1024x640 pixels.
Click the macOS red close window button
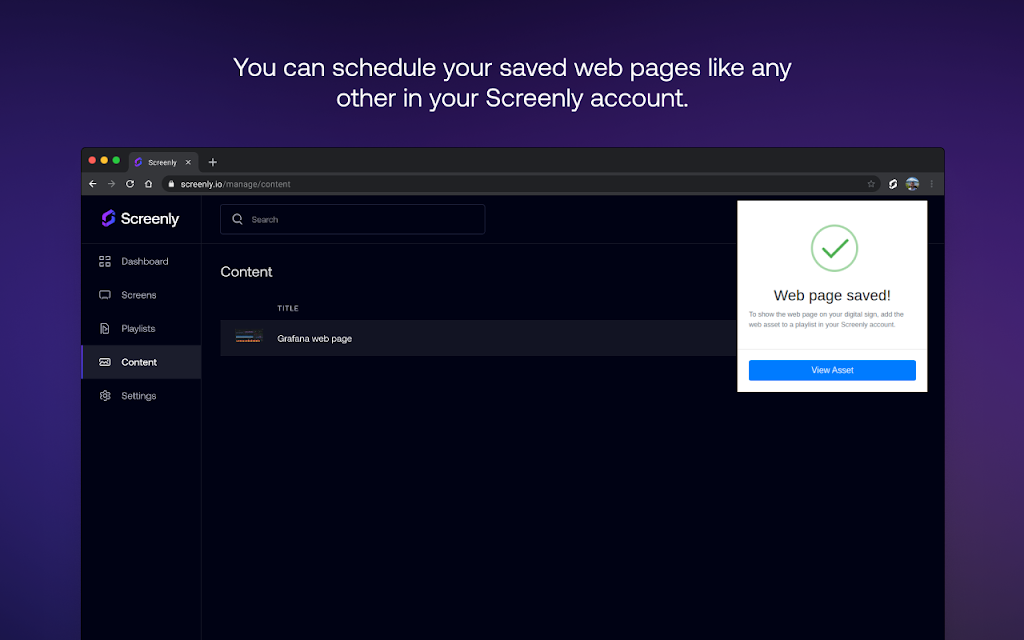[x=92, y=160]
